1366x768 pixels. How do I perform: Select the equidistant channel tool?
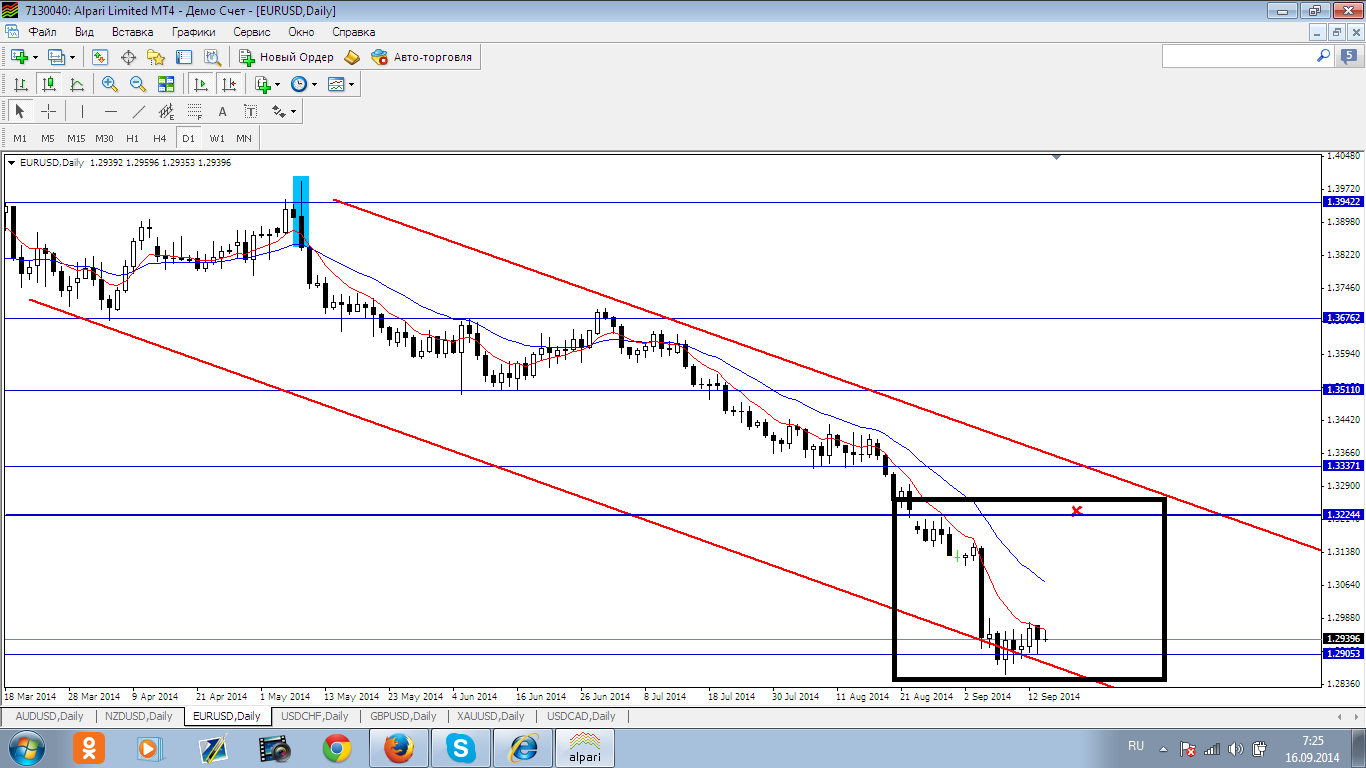[166, 111]
